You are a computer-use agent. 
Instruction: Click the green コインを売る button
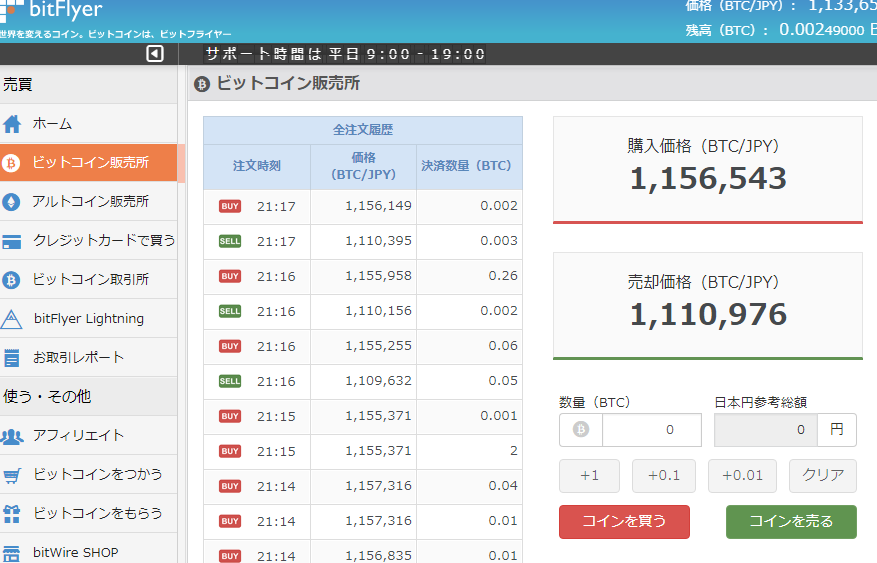tap(791, 522)
